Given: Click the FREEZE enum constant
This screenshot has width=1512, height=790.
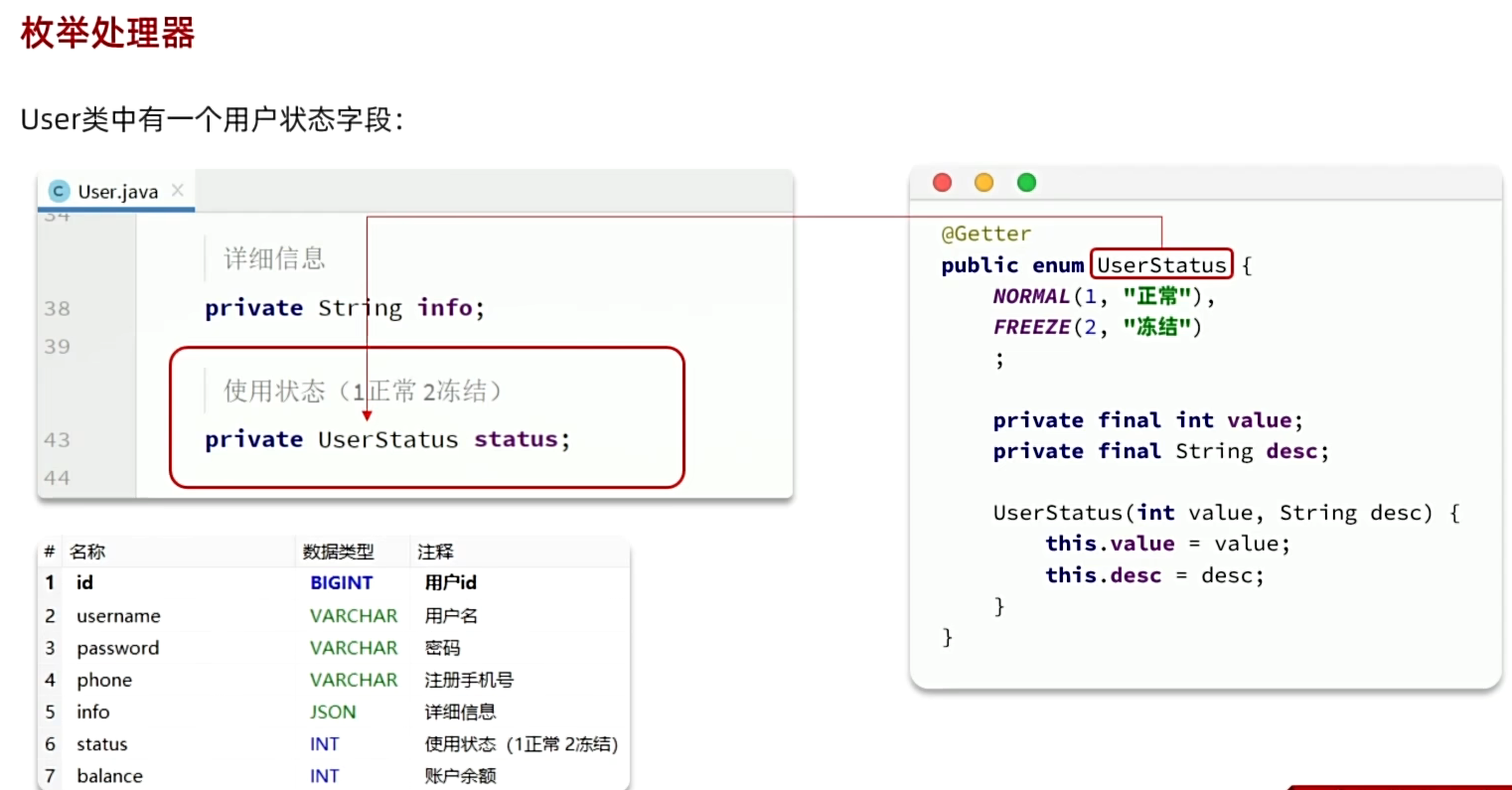Looking at the screenshot, I should (1031, 327).
